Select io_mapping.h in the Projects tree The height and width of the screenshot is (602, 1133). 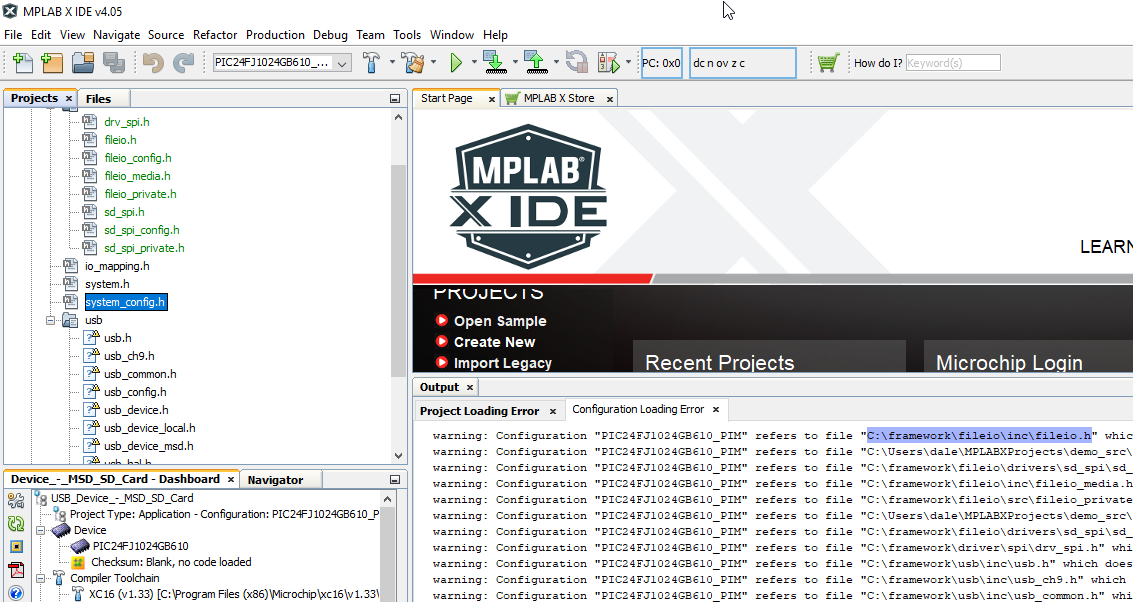(x=117, y=266)
